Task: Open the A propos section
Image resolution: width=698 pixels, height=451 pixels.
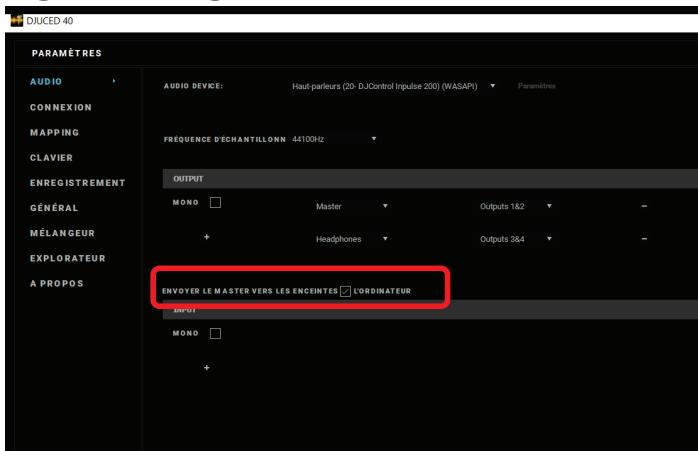Action: pyautogui.click(x=57, y=283)
